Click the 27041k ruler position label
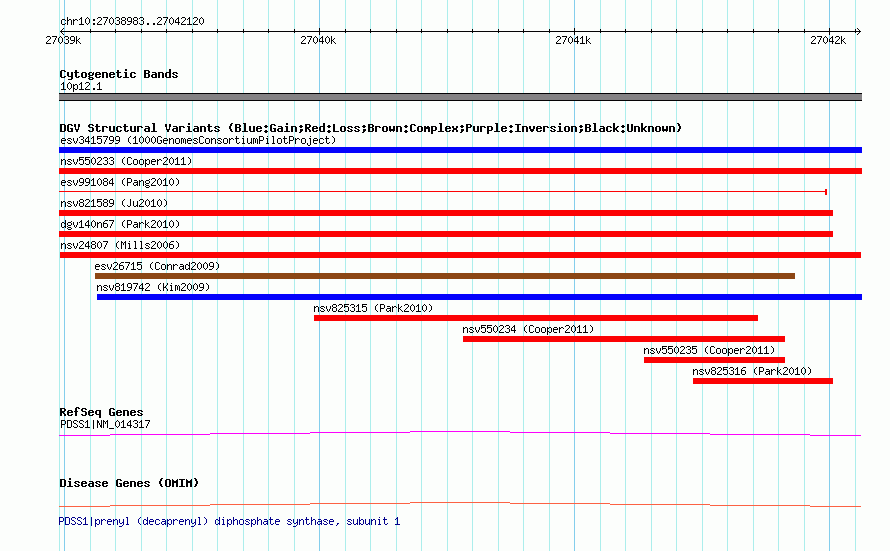 tap(573, 40)
